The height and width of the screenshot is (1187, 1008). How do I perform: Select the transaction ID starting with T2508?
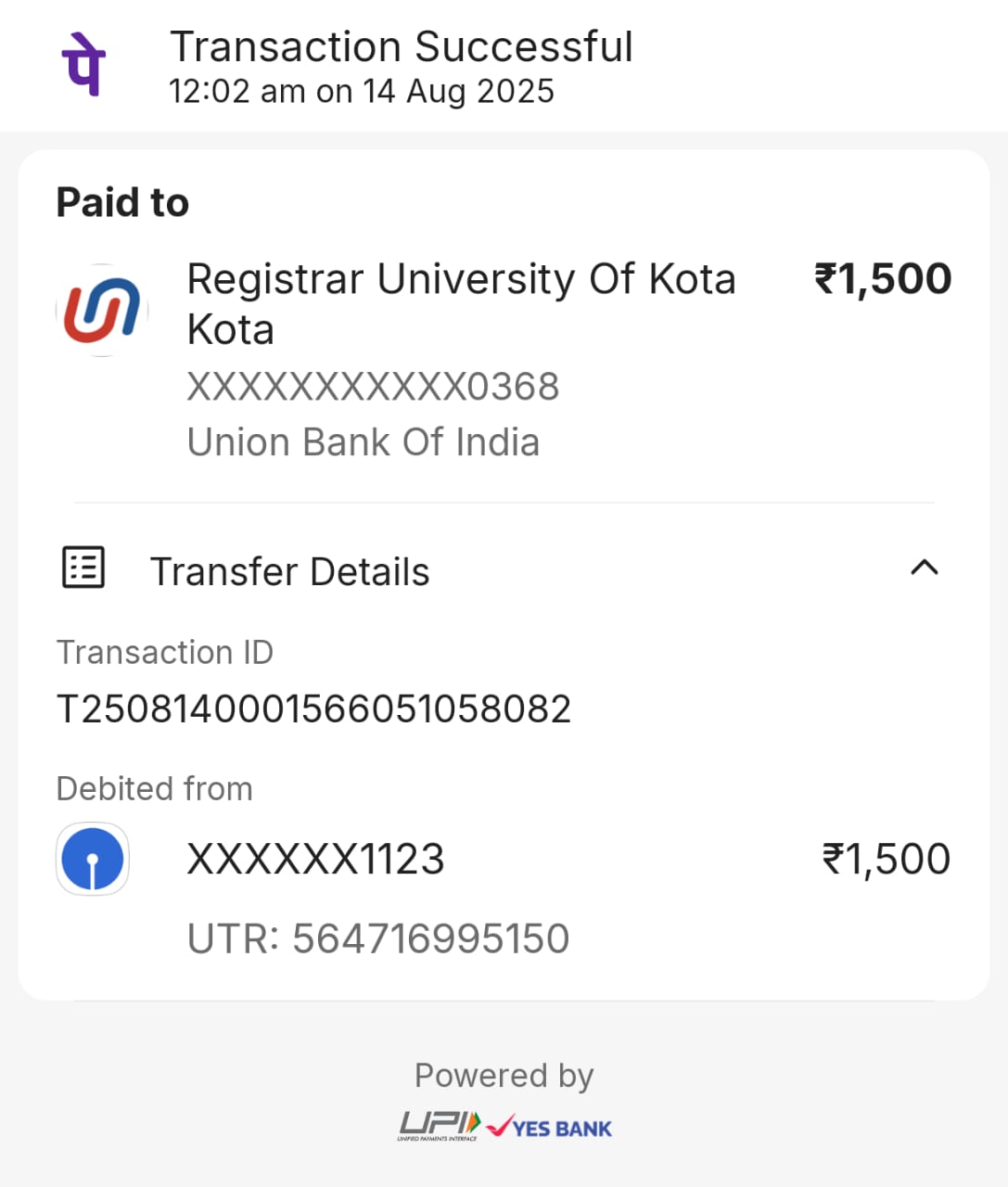(x=313, y=709)
